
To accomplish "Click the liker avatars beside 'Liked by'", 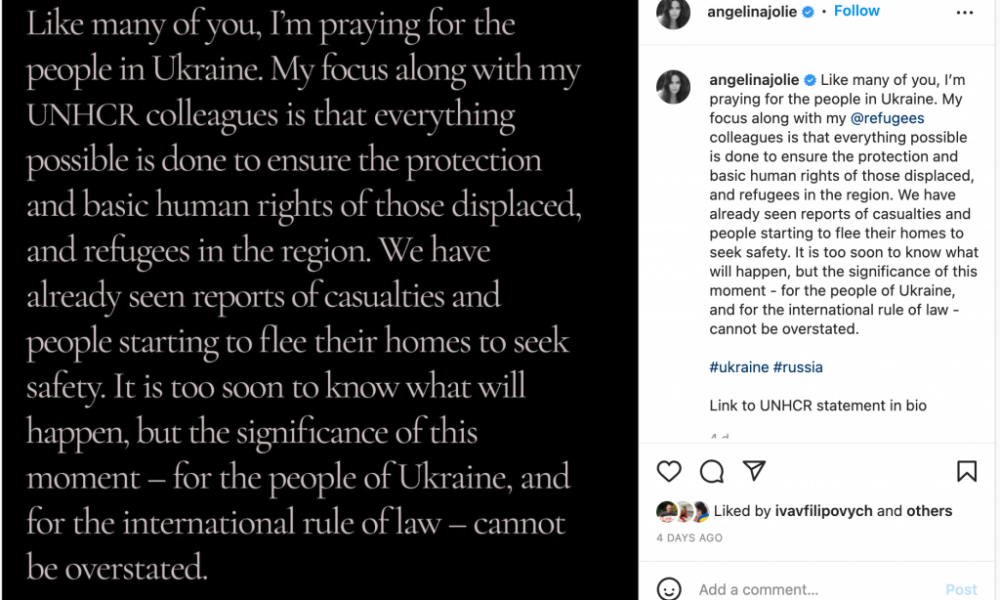I will 682,512.
